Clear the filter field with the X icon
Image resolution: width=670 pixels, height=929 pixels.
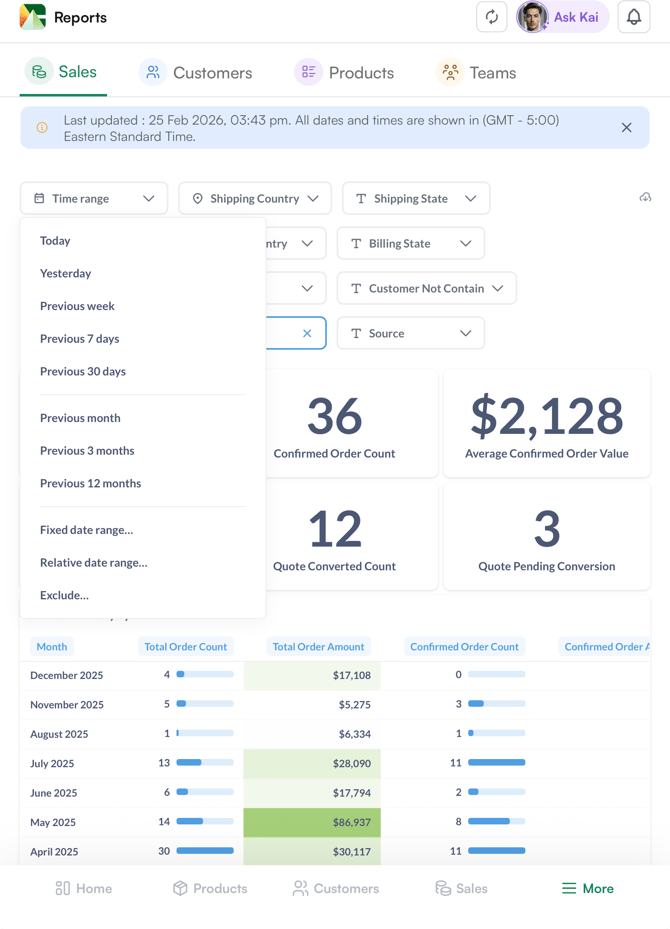point(307,333)
